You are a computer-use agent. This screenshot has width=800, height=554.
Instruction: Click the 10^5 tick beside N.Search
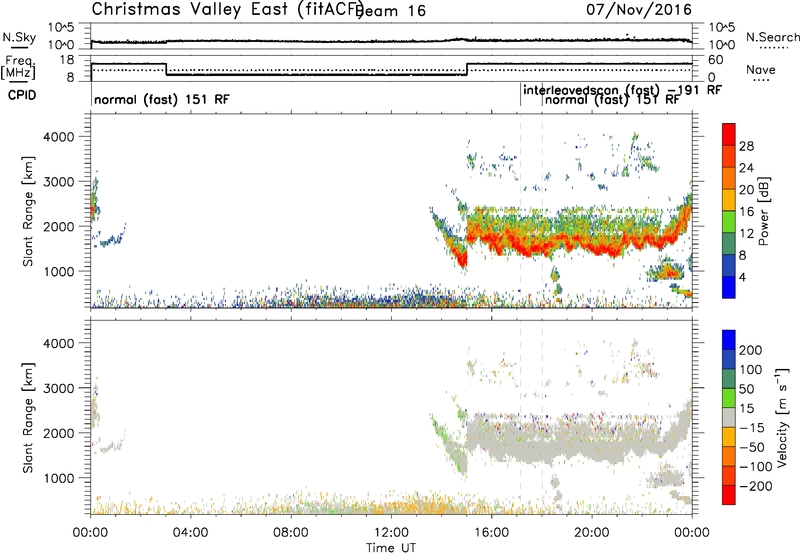pos(722,27)
